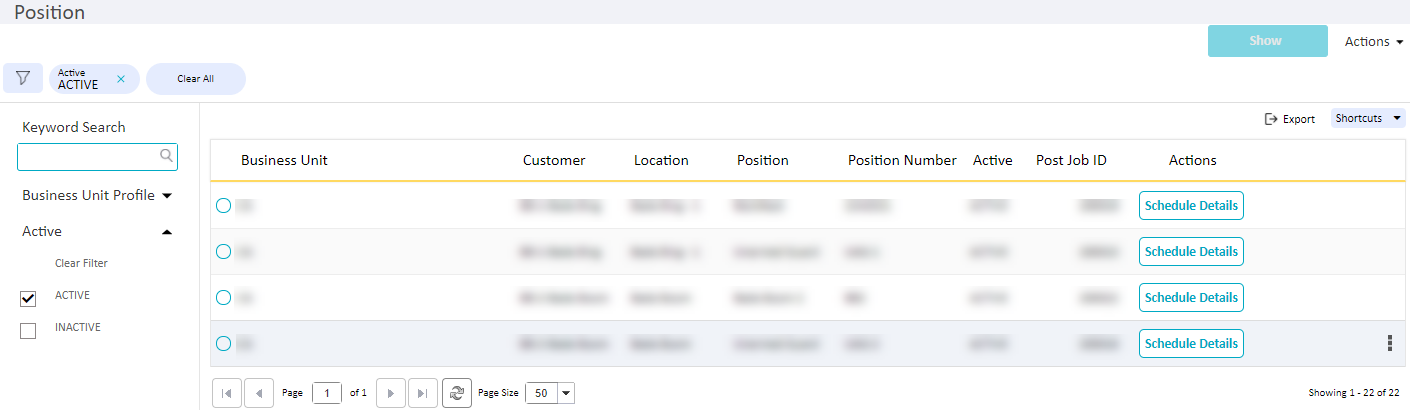Click the Page Size value 50

pyautogui.click(x=542, y=393)
